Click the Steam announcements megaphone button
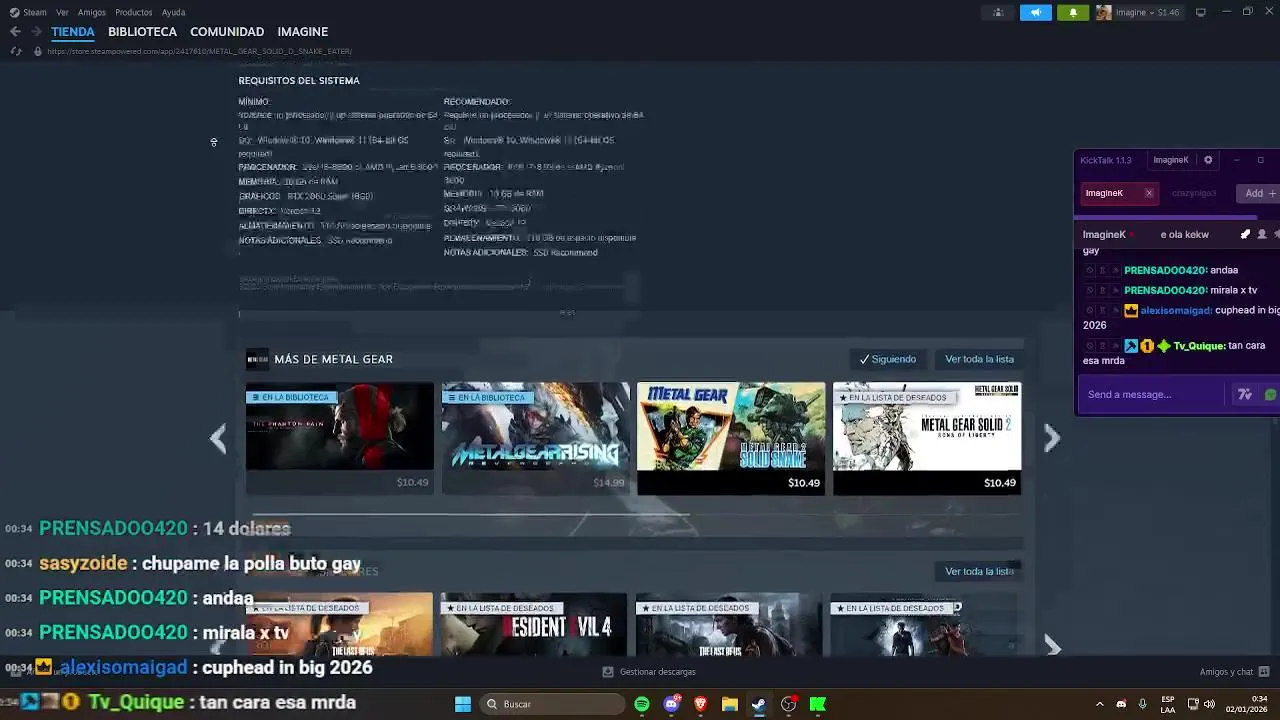Viewport: 1280px width, 720px height. 1036,12
